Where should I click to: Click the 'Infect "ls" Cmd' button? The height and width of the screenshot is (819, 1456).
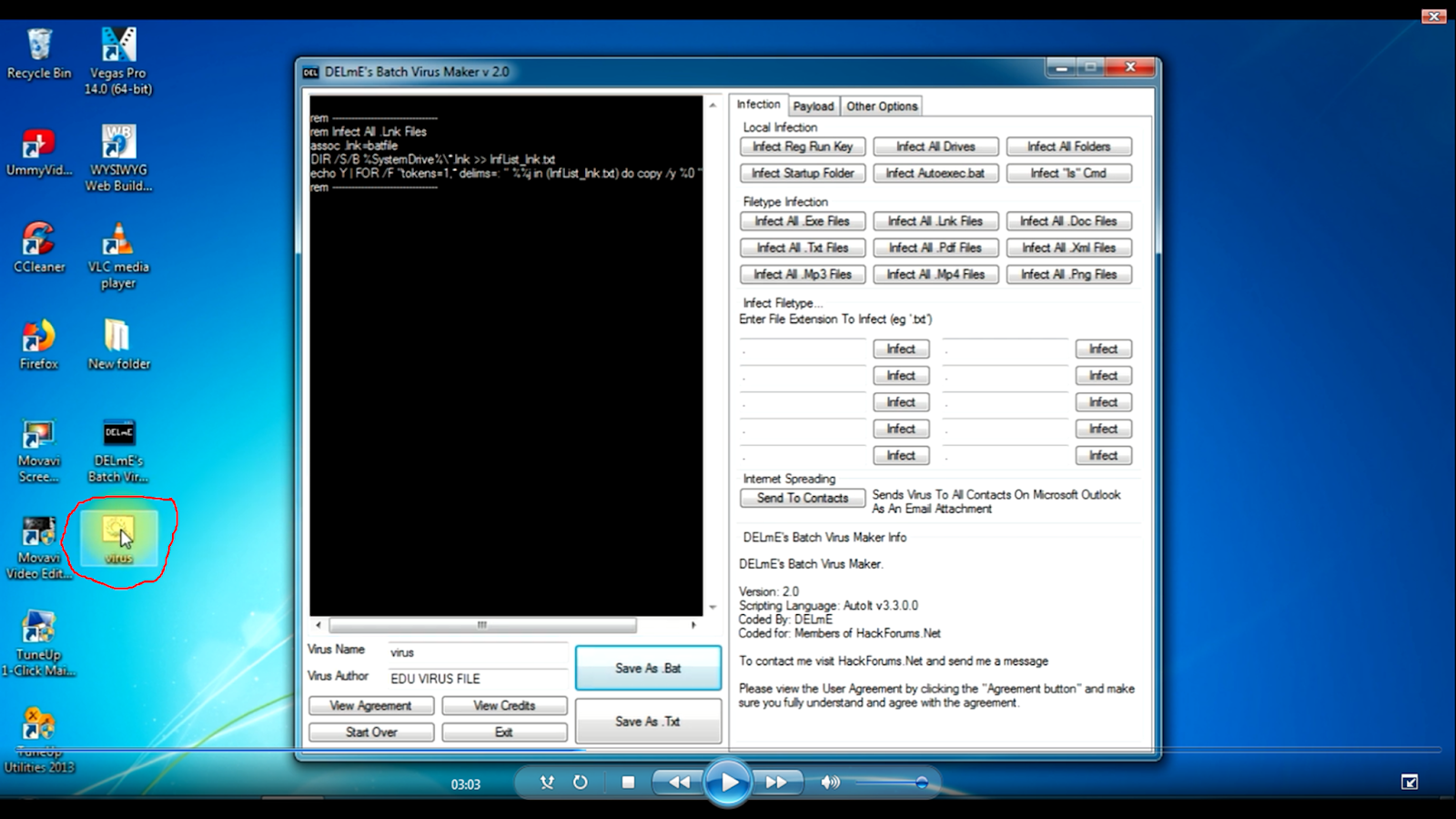coord(1069,173)
